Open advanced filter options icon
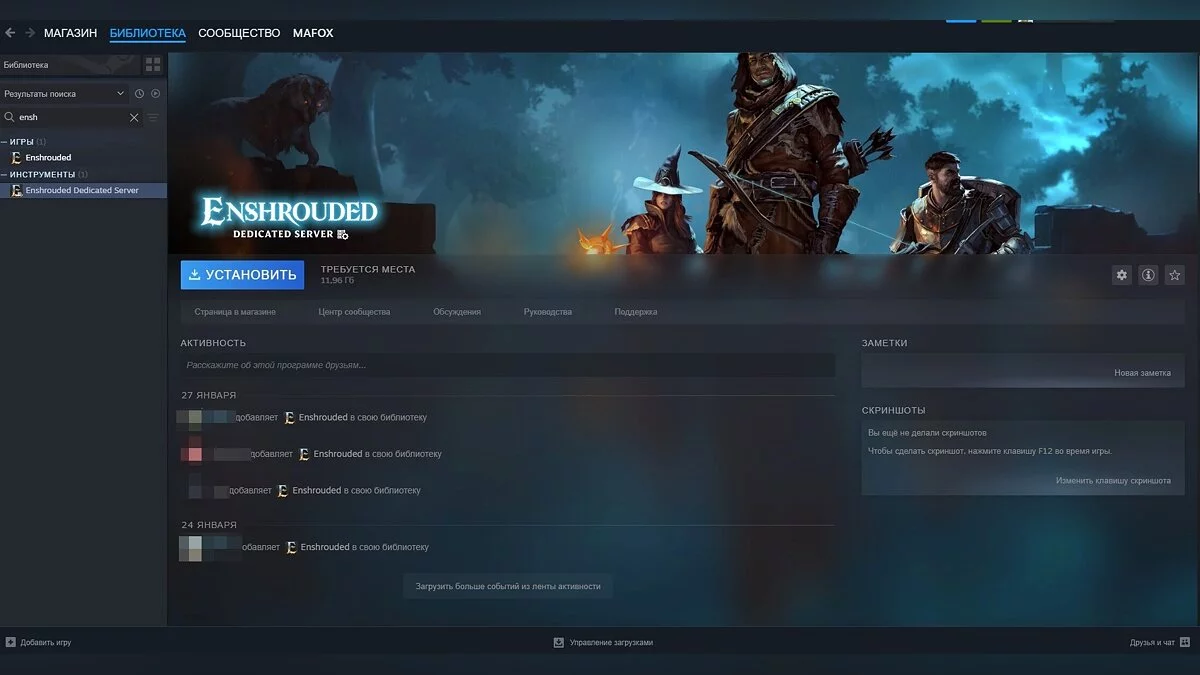 point(153,117)
